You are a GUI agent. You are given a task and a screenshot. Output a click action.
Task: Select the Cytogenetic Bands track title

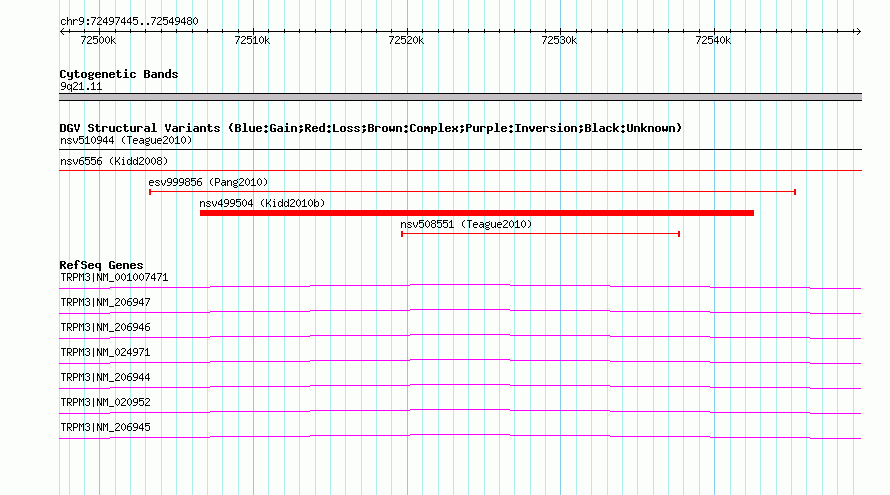click(x=119, y=74)
